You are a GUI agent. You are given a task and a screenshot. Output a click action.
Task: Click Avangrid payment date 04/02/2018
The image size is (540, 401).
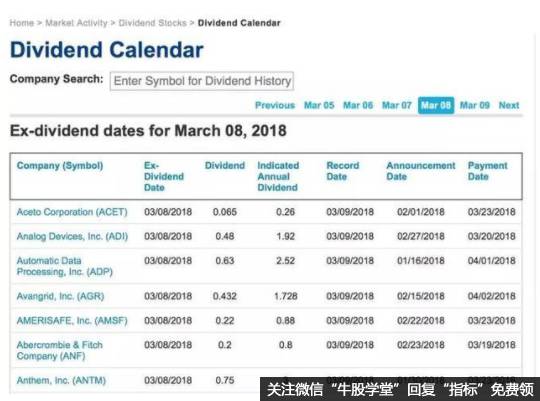492,296
